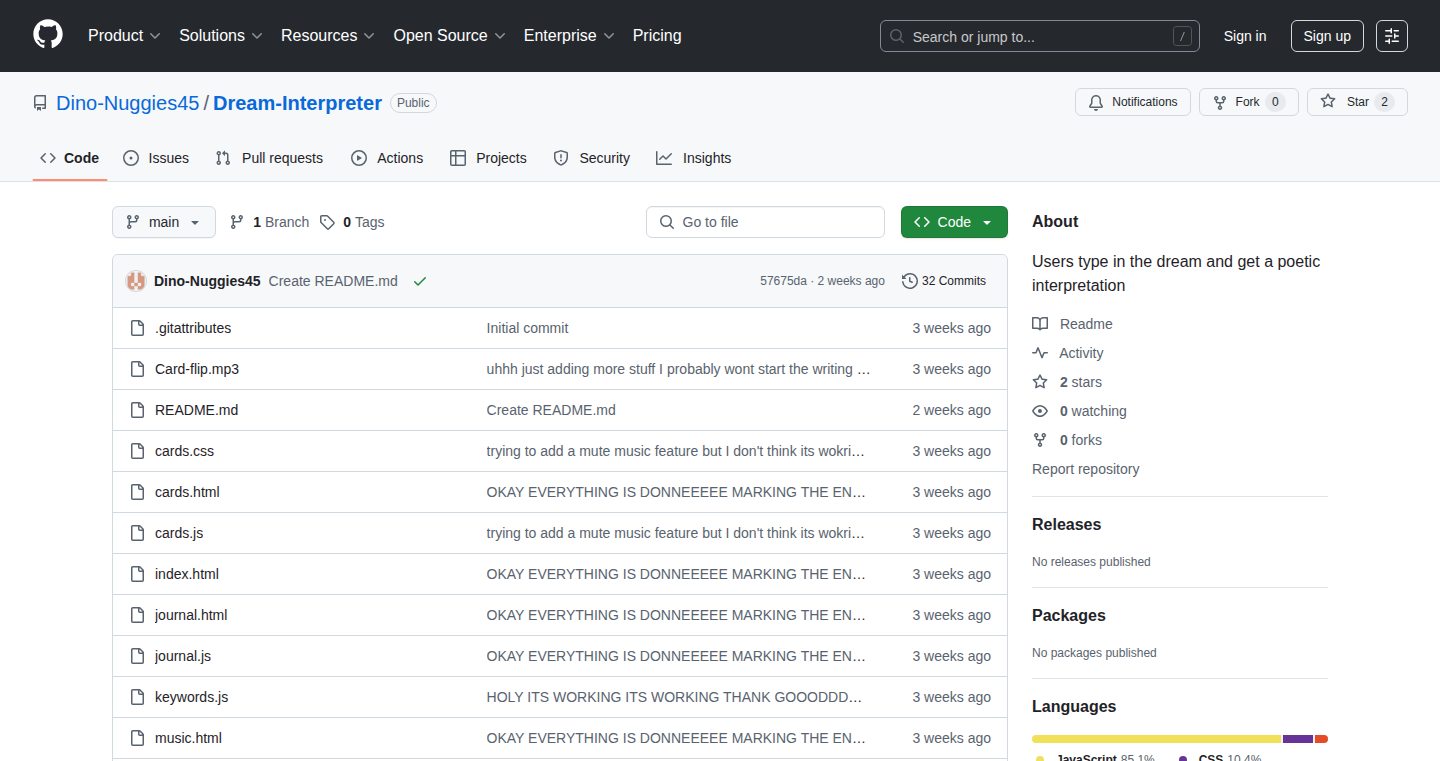Viewport: 1440px width, 761px height.
Task: Expand the Enterprise menu
Action: 569,36
